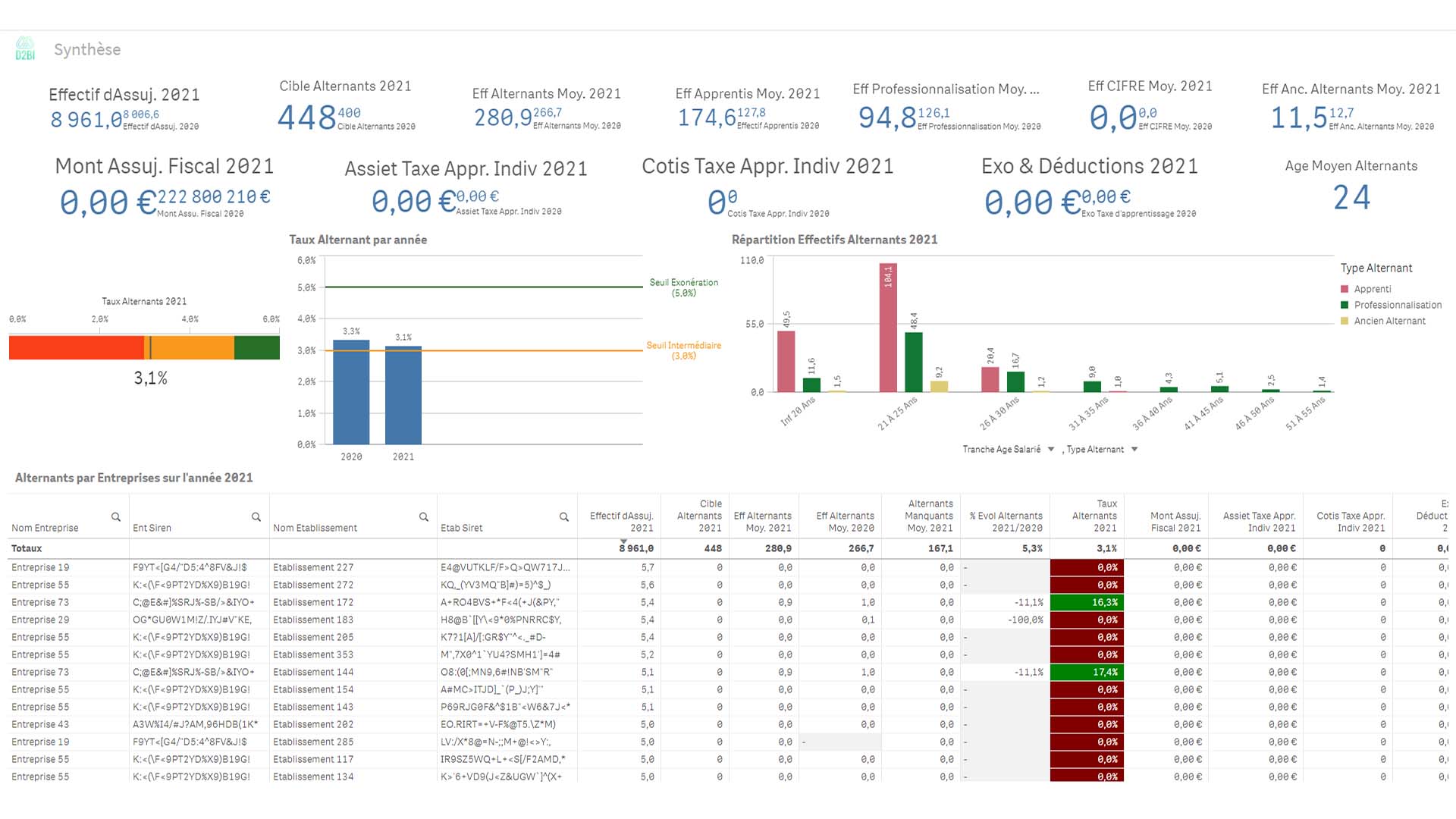Viewport: 1456px width, 819px height.
Task: Click Ancien Alternant yellow legend swatch
Action: coord(1345,321)
